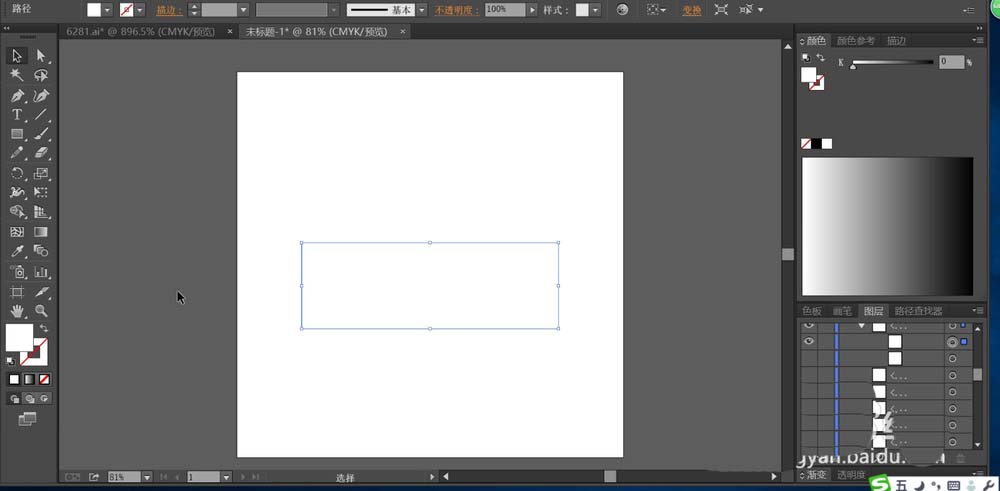
Task: Select the Direct Selection tool
Action: click(x=41, y=56)
